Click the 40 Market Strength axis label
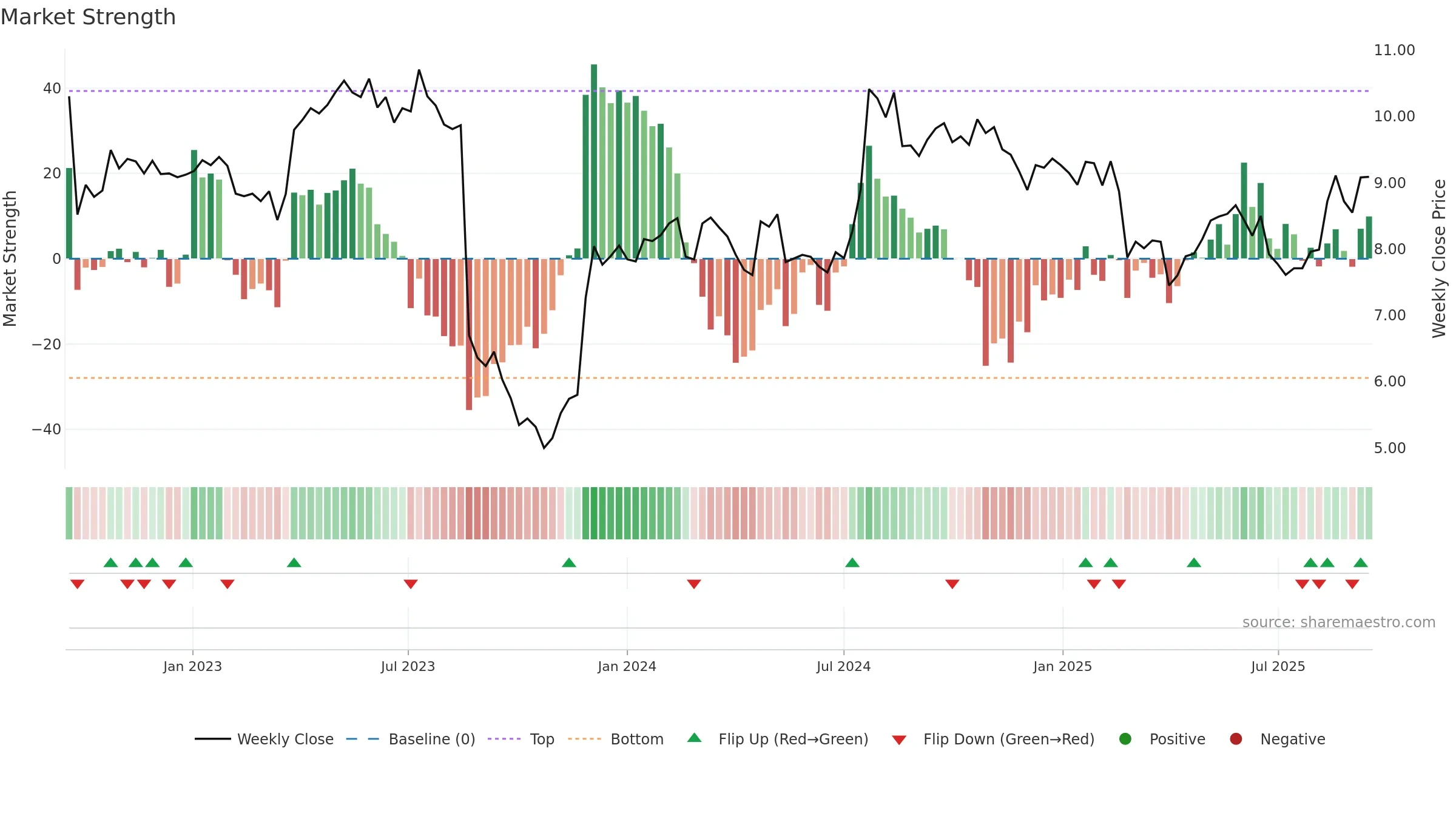The image size is (1456, 819). pyautogui.click(x=52, y=89)
